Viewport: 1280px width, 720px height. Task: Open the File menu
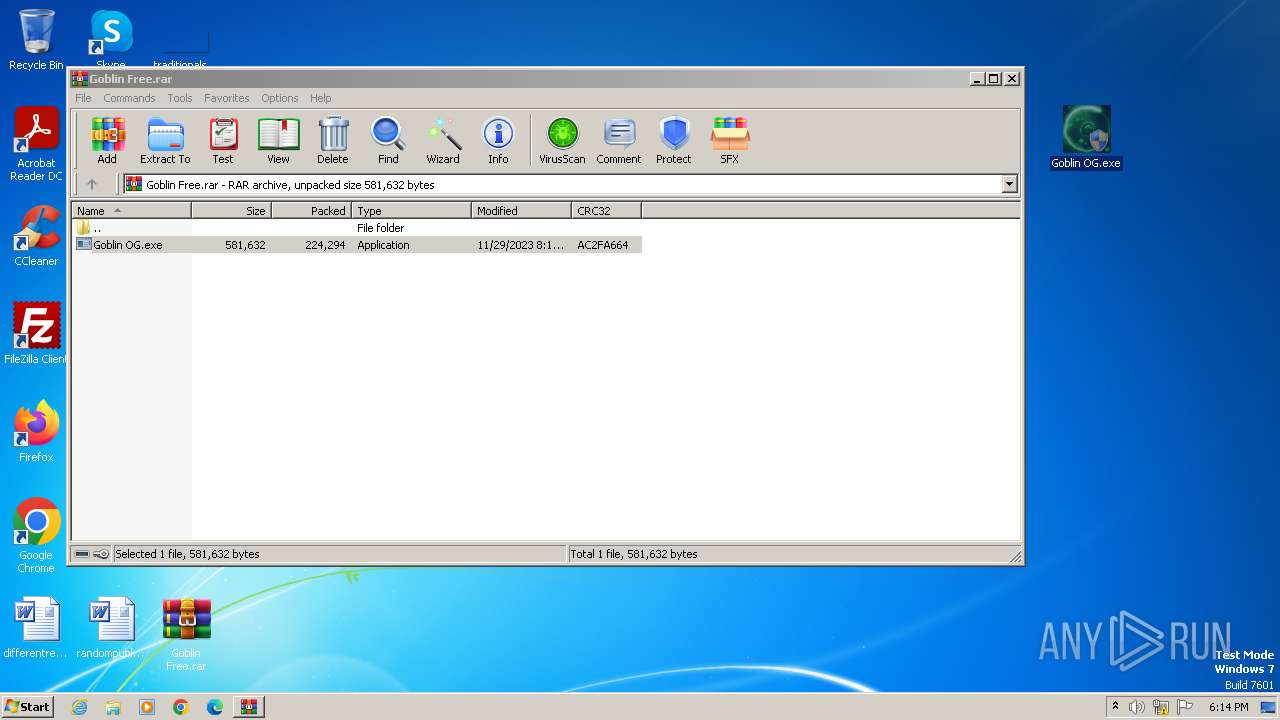83,98
